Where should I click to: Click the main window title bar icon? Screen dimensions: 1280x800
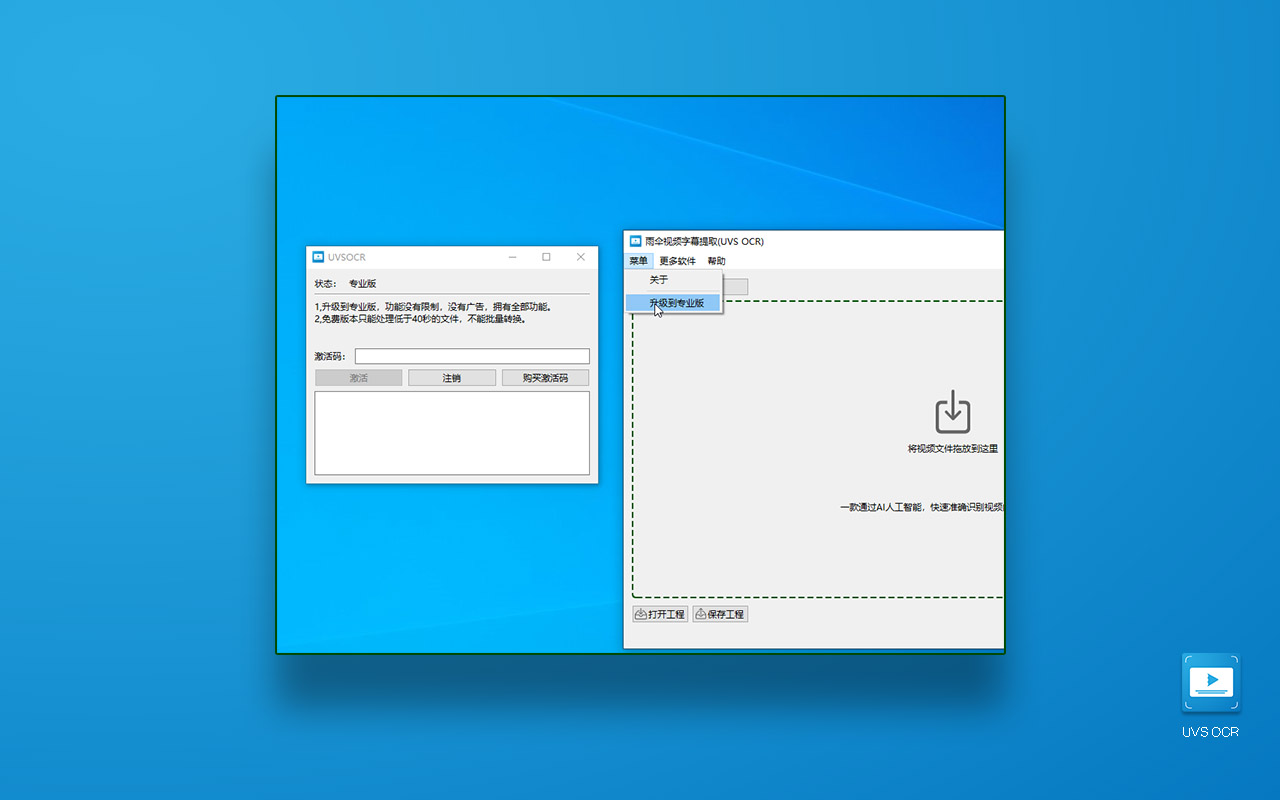point(635,241)
